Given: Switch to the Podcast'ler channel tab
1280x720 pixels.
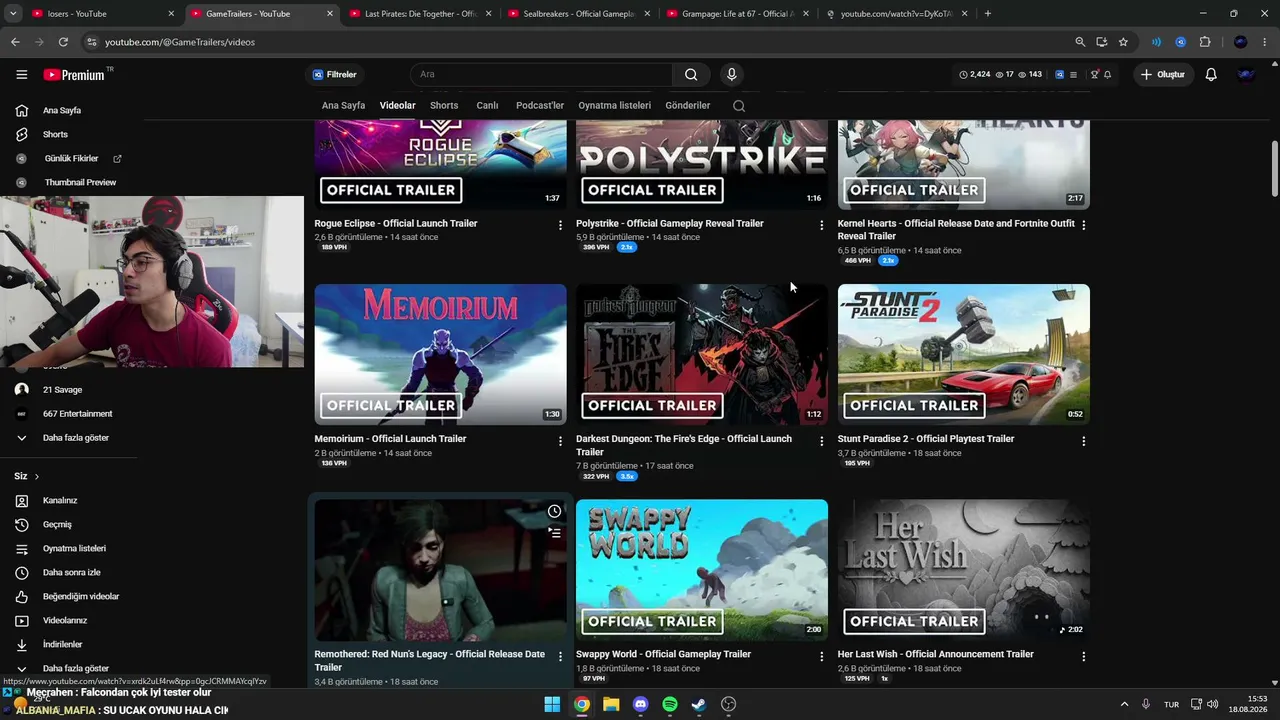Looking at the screenshot, I should pyautogui.click(x=540, y=106).
